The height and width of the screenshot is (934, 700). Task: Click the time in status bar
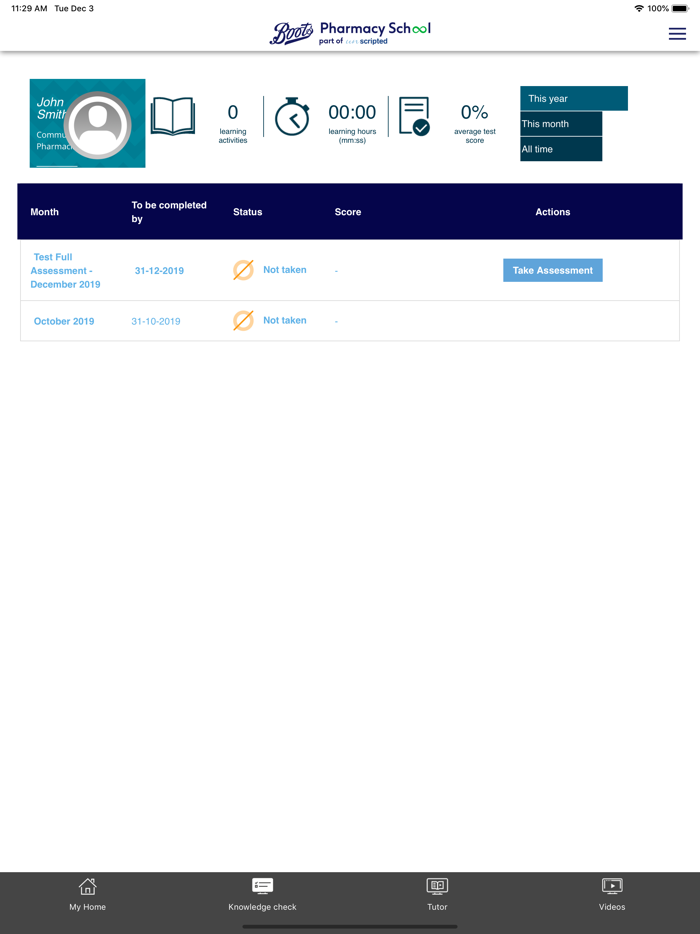(29, 8)
